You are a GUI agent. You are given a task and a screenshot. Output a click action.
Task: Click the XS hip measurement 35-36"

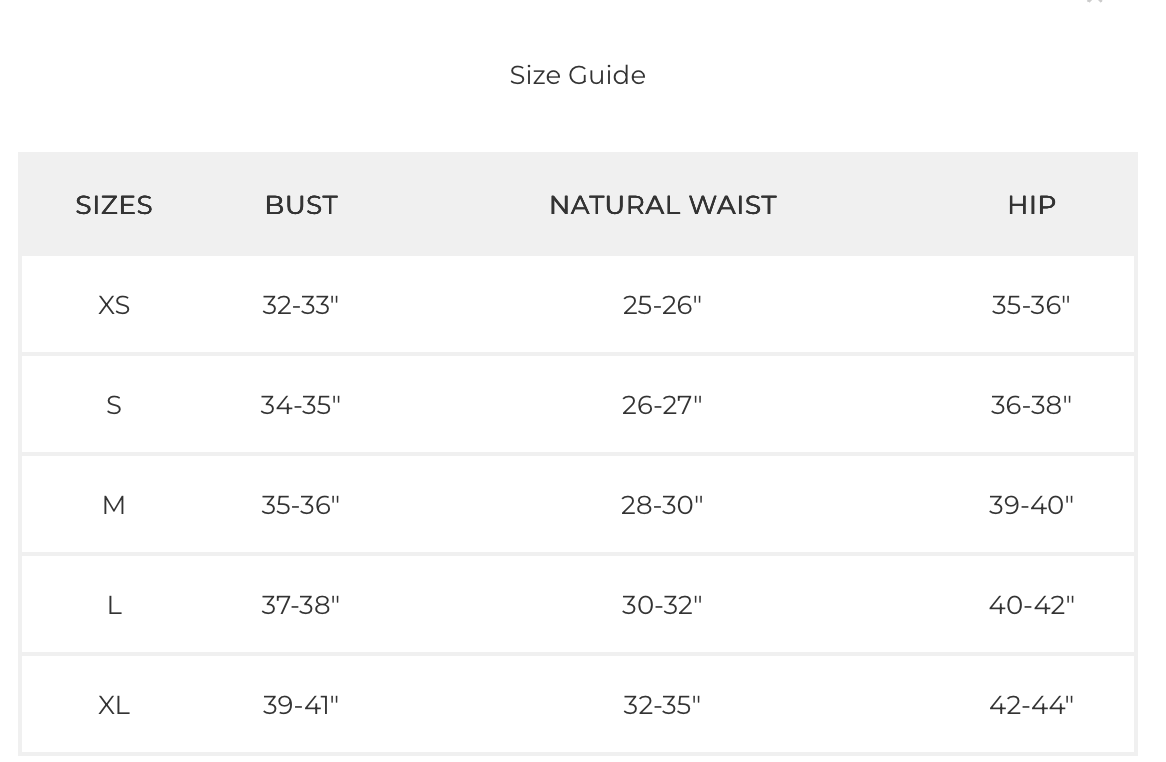tap(1031, 305)
